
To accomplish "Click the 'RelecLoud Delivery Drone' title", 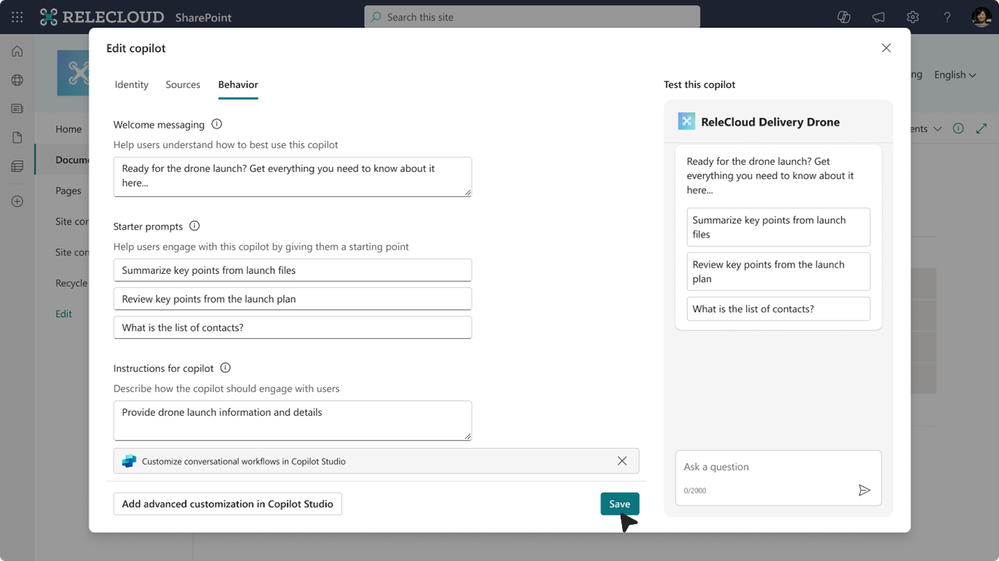I will 770,122.
